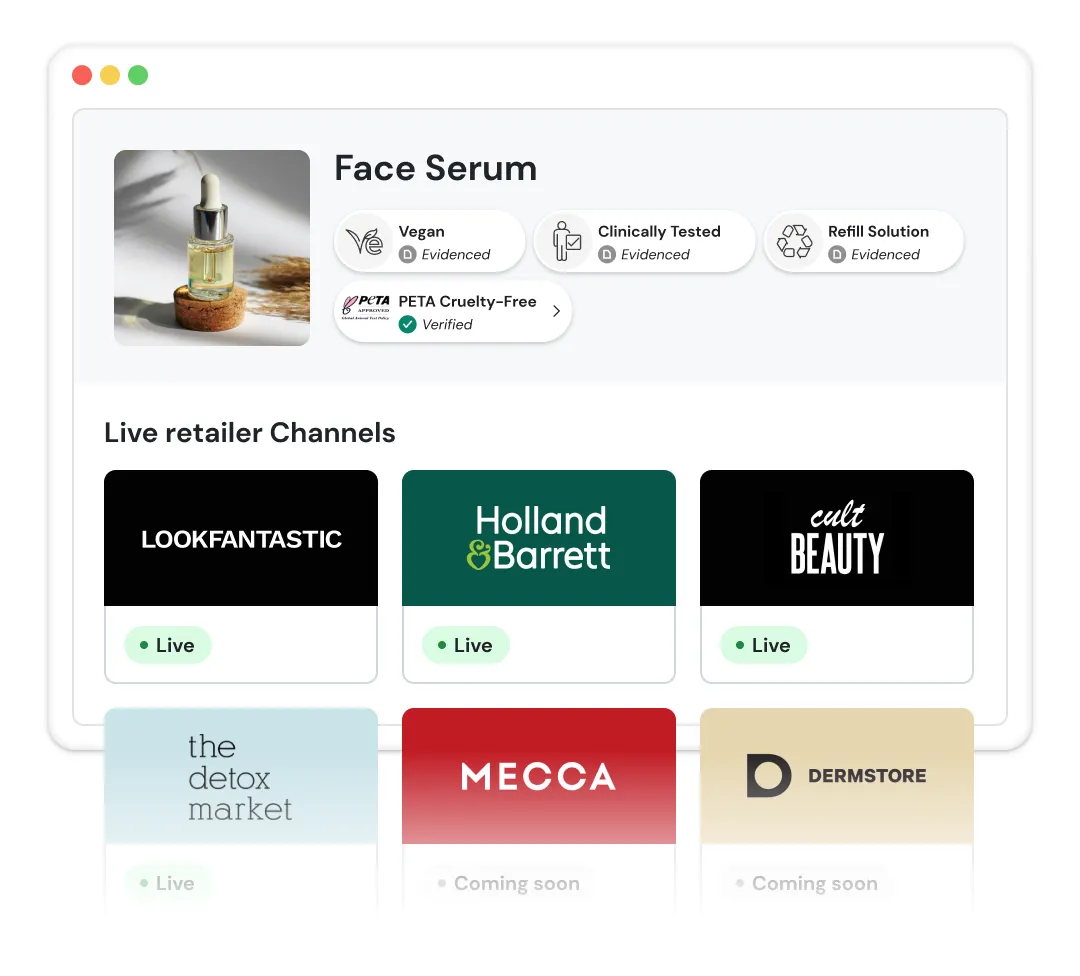Toggle the Live status on Holland & Barrett
Screen dimensions: 1080x976
coord(465,645)
